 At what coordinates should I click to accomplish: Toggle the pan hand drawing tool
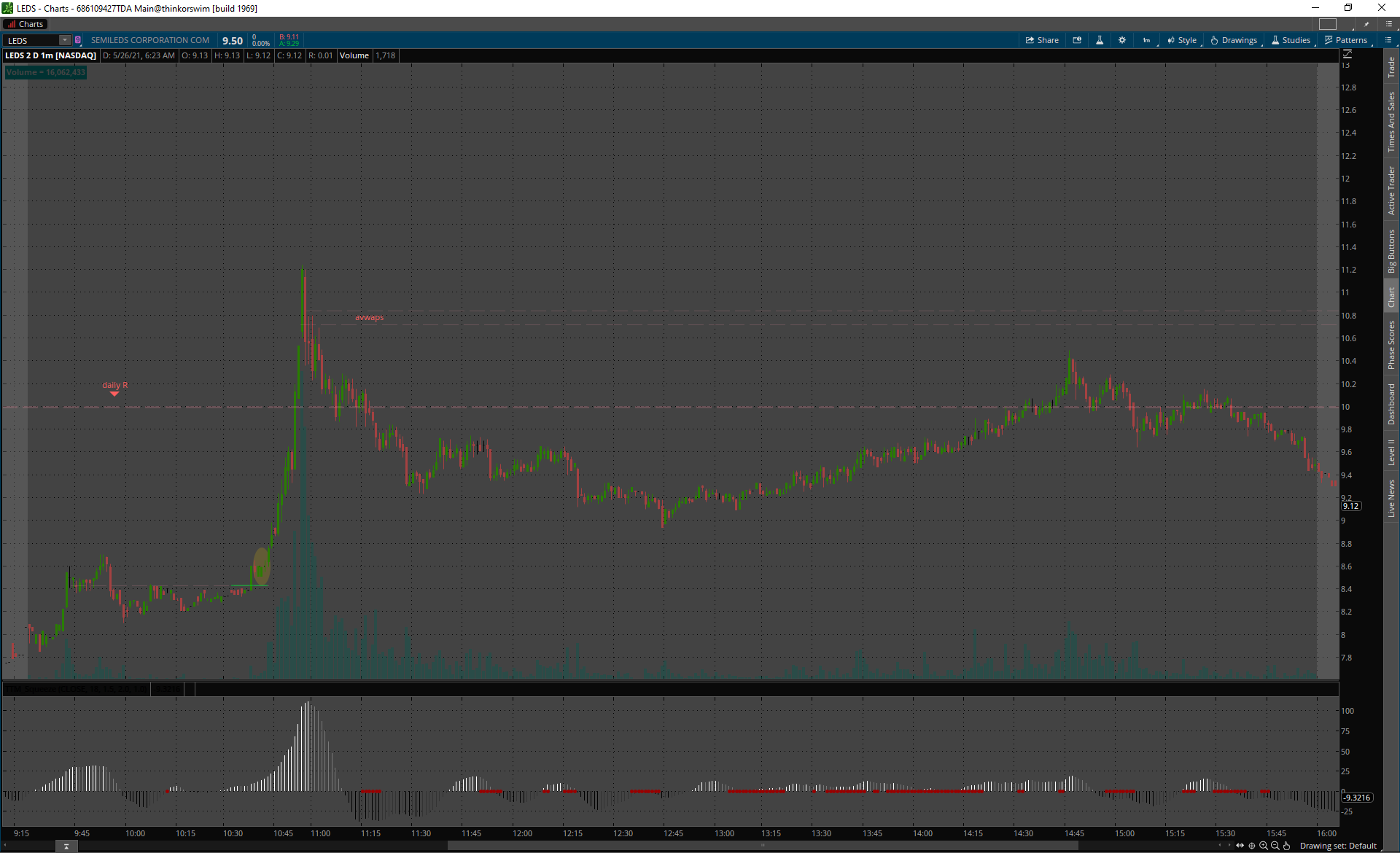[1287, 846]
